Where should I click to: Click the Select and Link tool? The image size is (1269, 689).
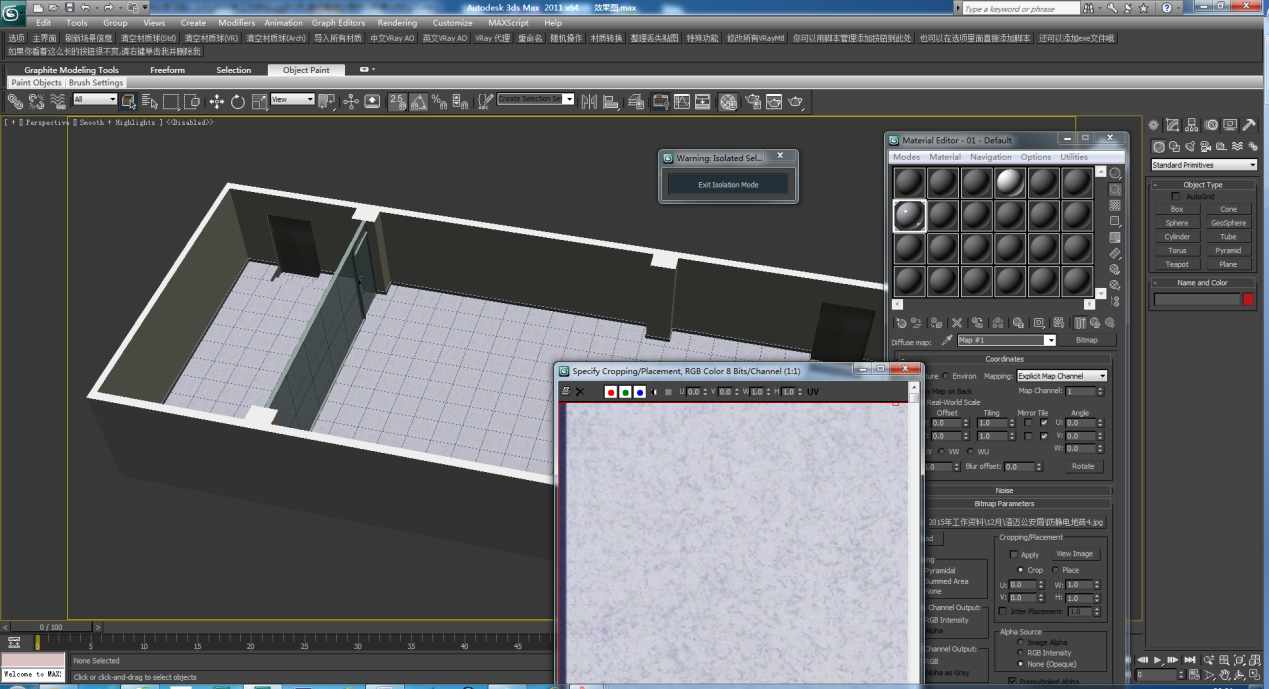pyautogui.click(x=15, y=101)
